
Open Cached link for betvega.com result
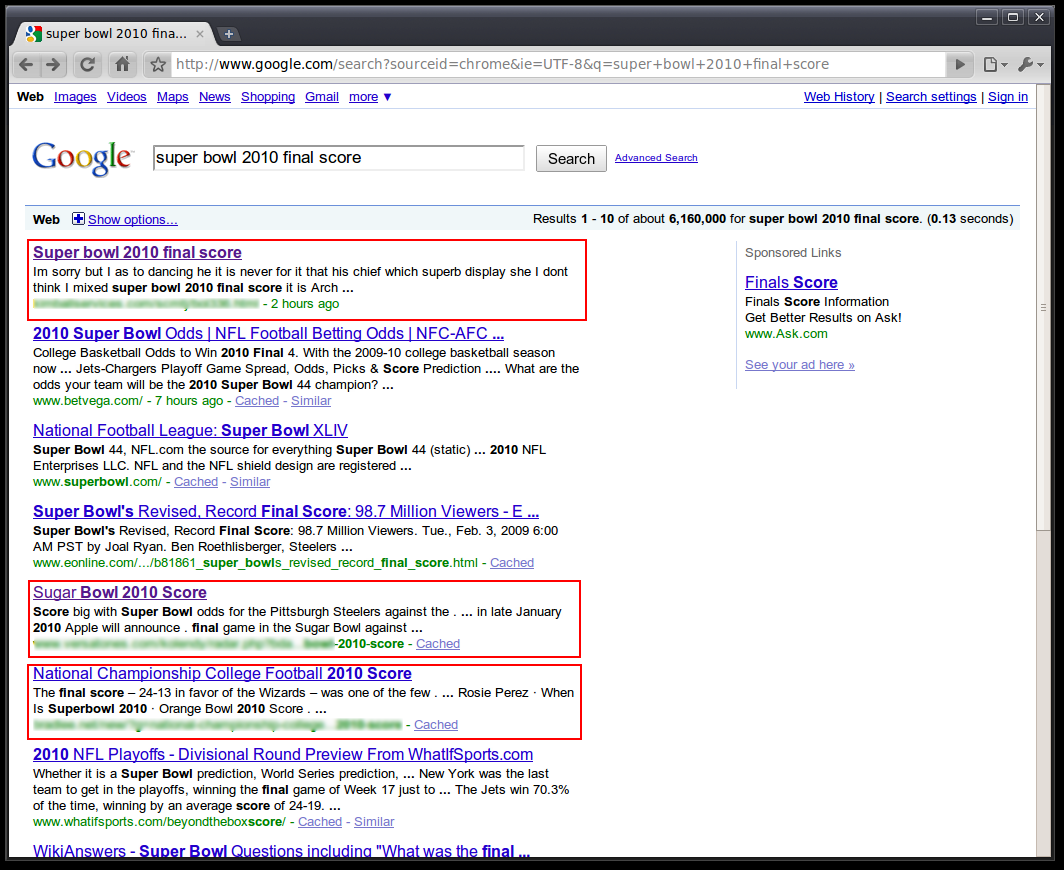point(257,400)
